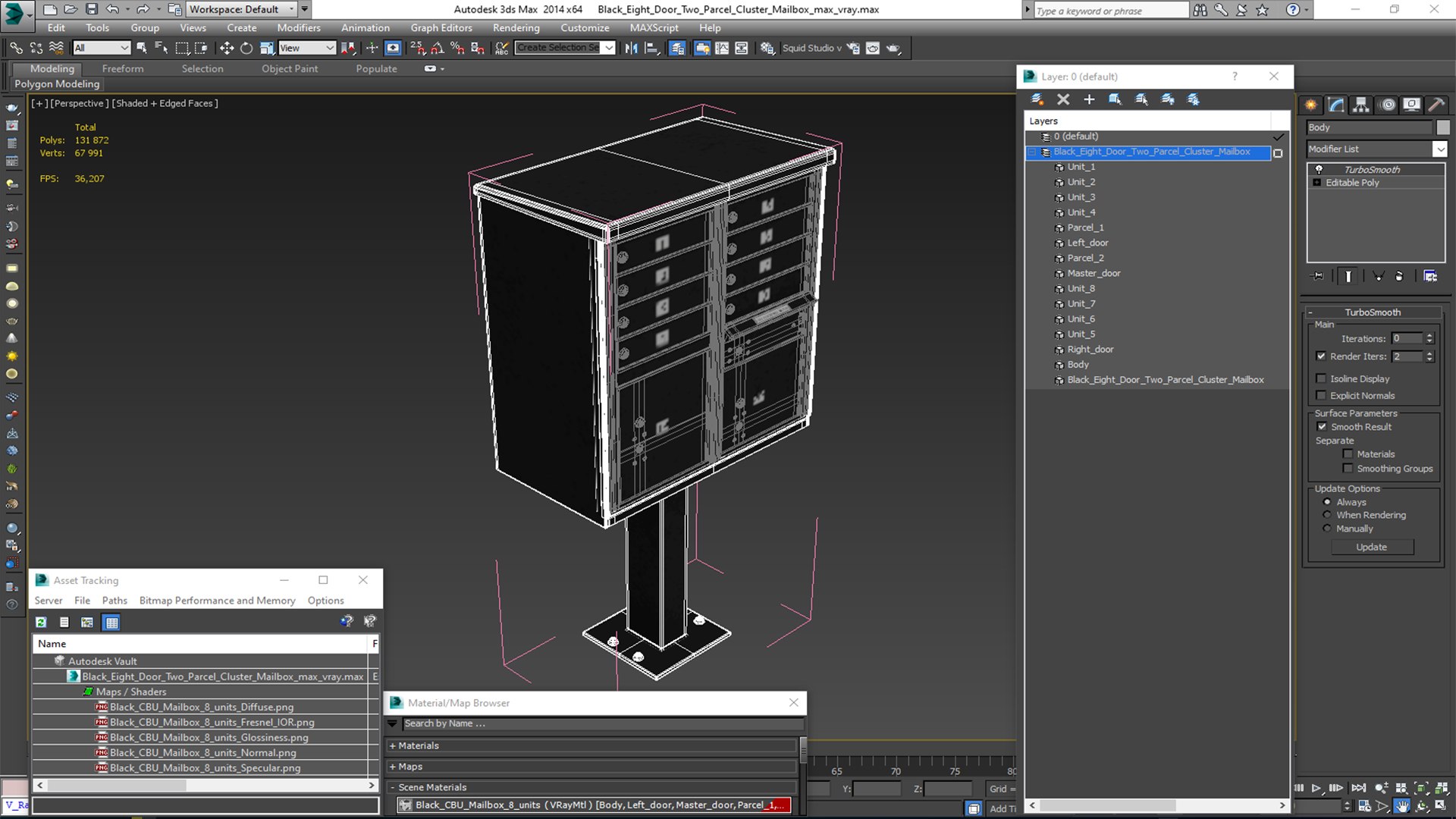The width and height of the screenshot is (1456, 819).
Task: Click the Angle Snap toggle icon
Action: click(x=438, y=48)
